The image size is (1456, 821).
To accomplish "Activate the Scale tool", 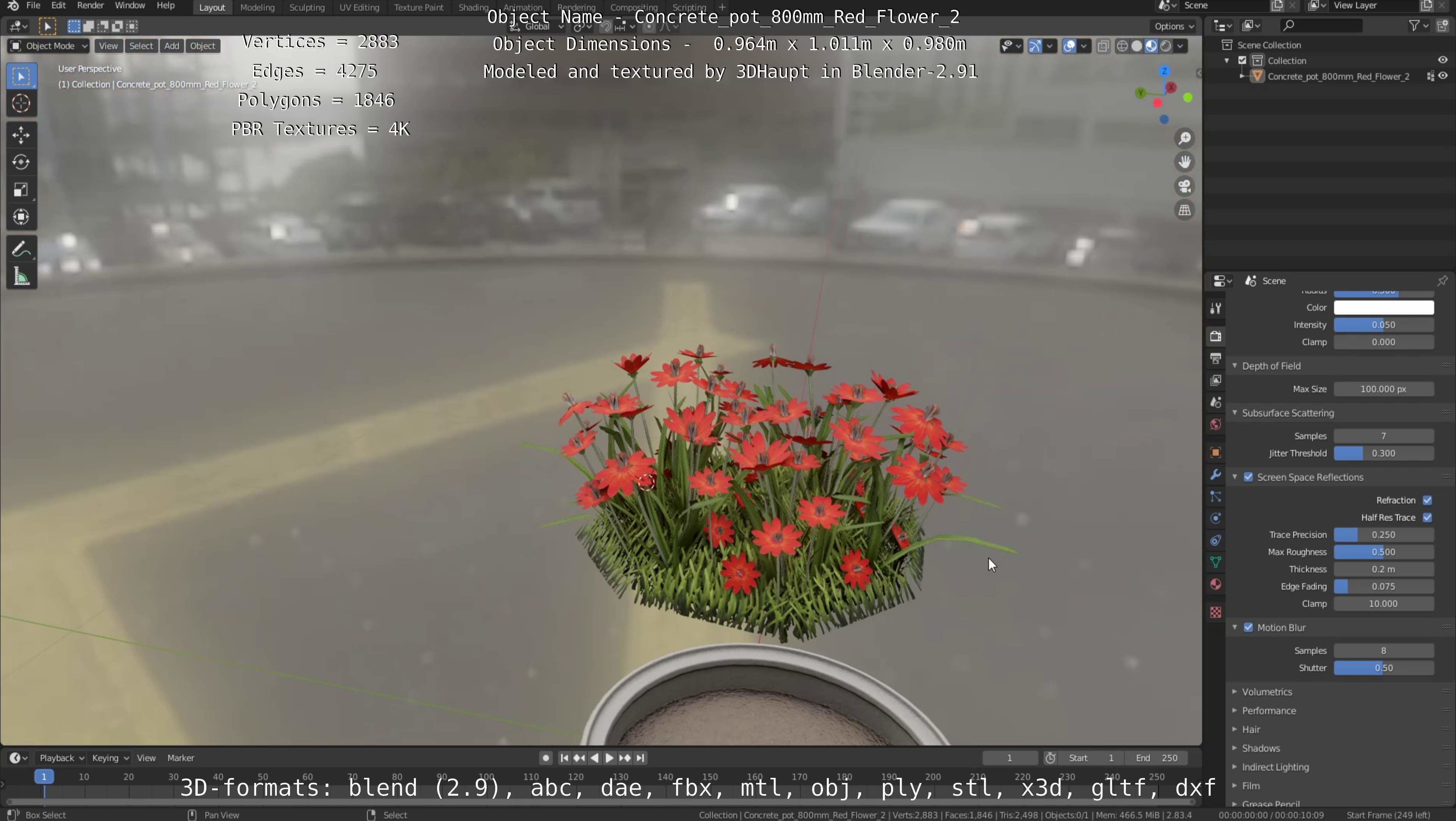I will coord(21,190).
